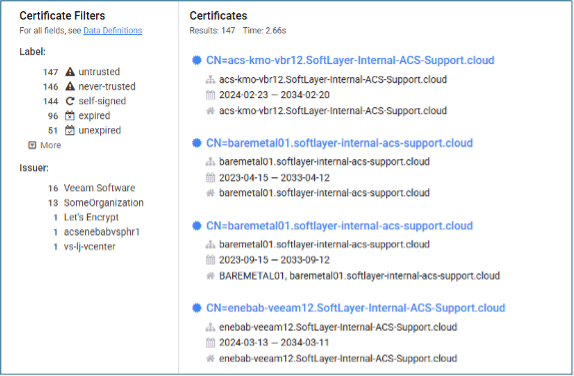Select validity text 2023-04-15 — 2033-04-12
This screenshot has width=574, height=376.
[x=274, y=178]
